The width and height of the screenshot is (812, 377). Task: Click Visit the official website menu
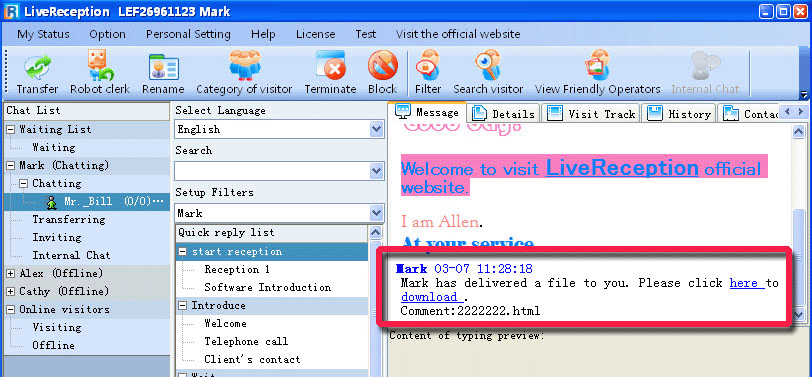tap(458, 34)
